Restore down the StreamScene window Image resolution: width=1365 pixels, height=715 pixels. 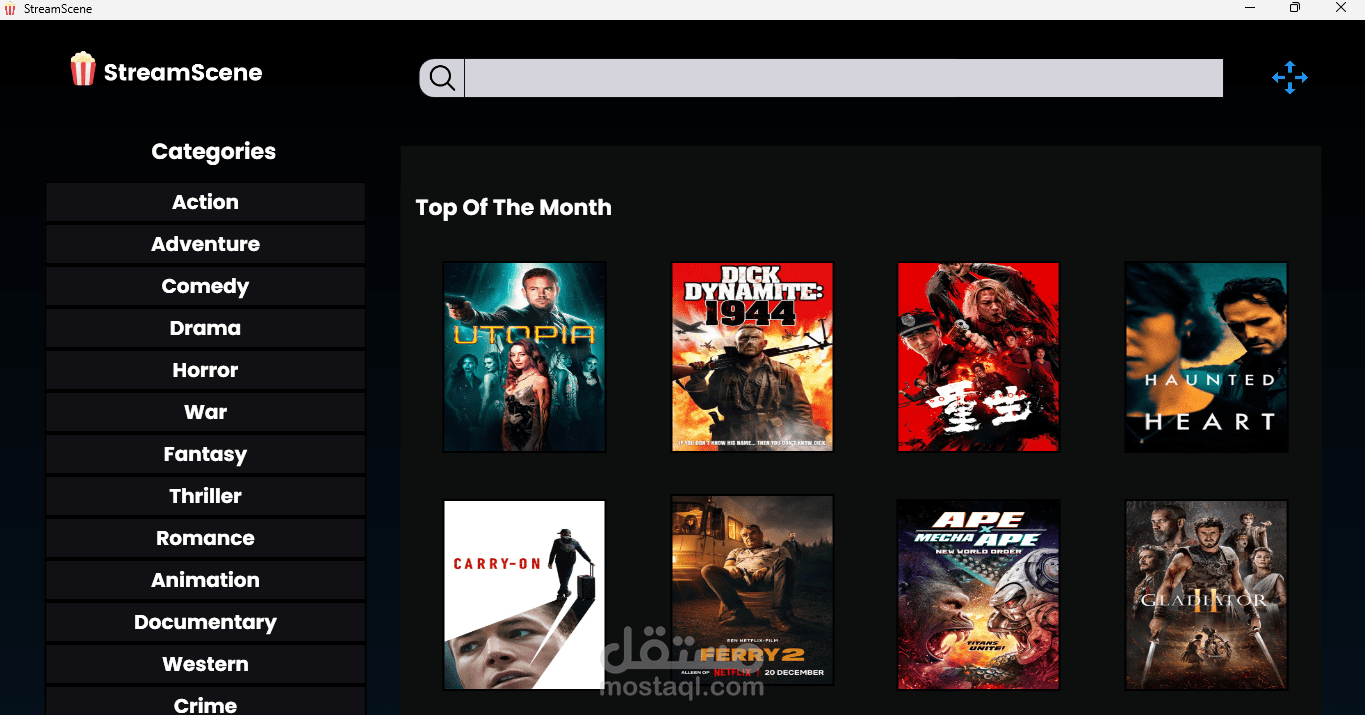click(x=1295, y=8)
